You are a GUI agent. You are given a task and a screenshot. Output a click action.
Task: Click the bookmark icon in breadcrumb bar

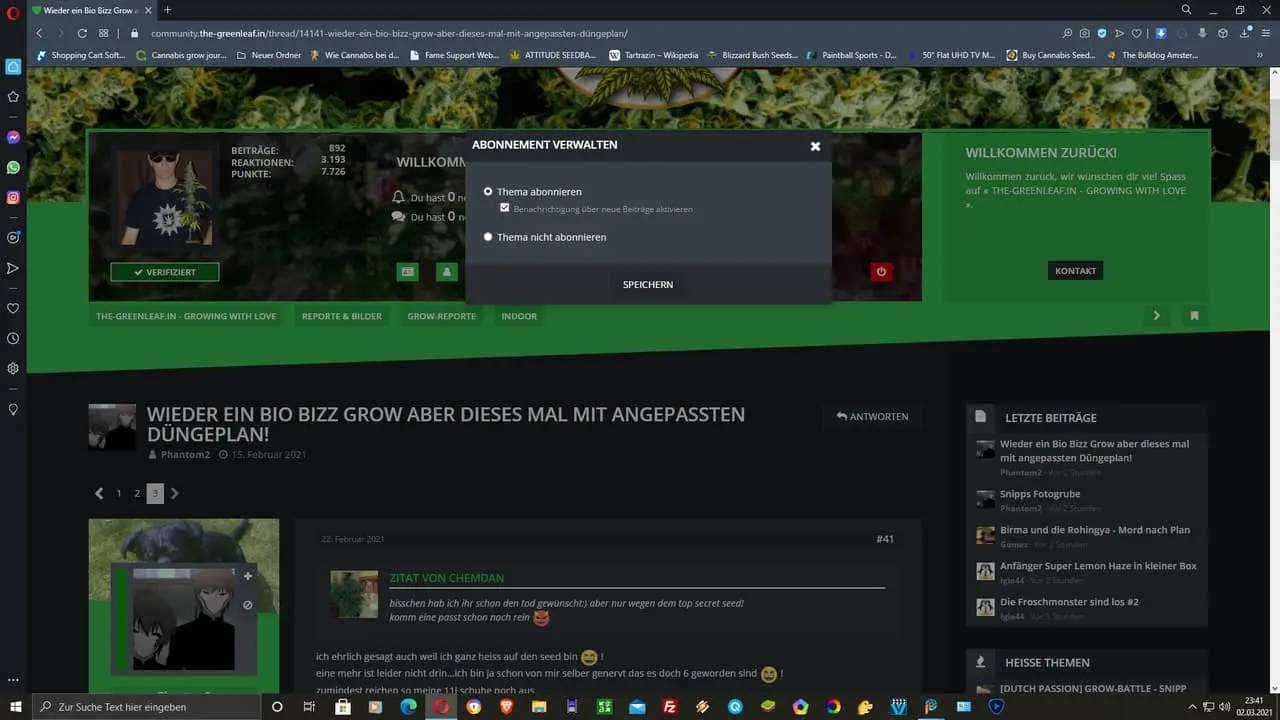click(1194, 316)
